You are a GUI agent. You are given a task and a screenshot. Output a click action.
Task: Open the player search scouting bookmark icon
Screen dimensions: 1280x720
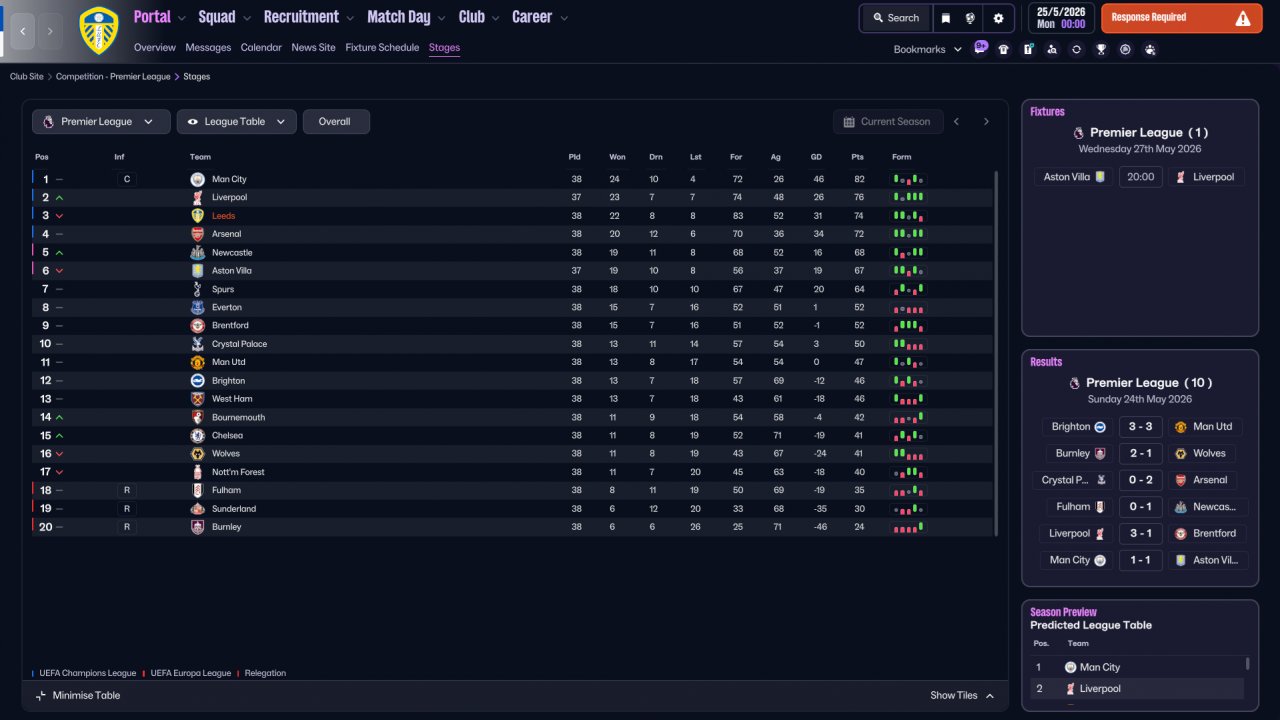pos(1052,49)
